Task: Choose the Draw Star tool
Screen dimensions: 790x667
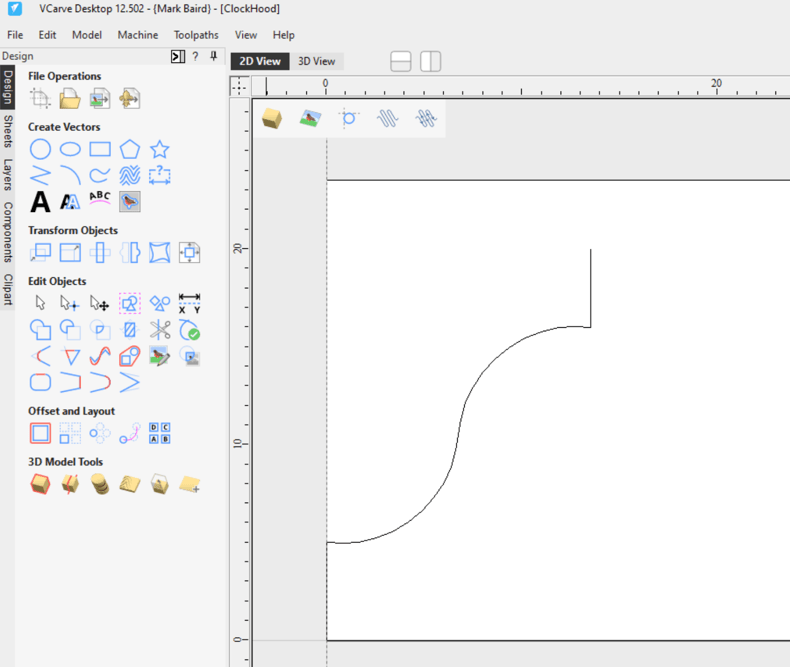Action: point(159,150)
